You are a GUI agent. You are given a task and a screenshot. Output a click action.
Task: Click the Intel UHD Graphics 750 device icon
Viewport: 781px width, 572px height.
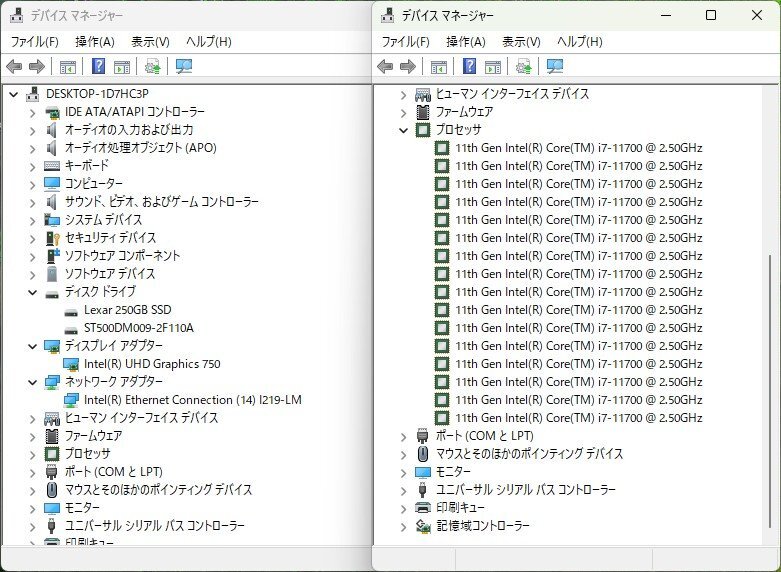pyautogui.click(x=72, y=364)
